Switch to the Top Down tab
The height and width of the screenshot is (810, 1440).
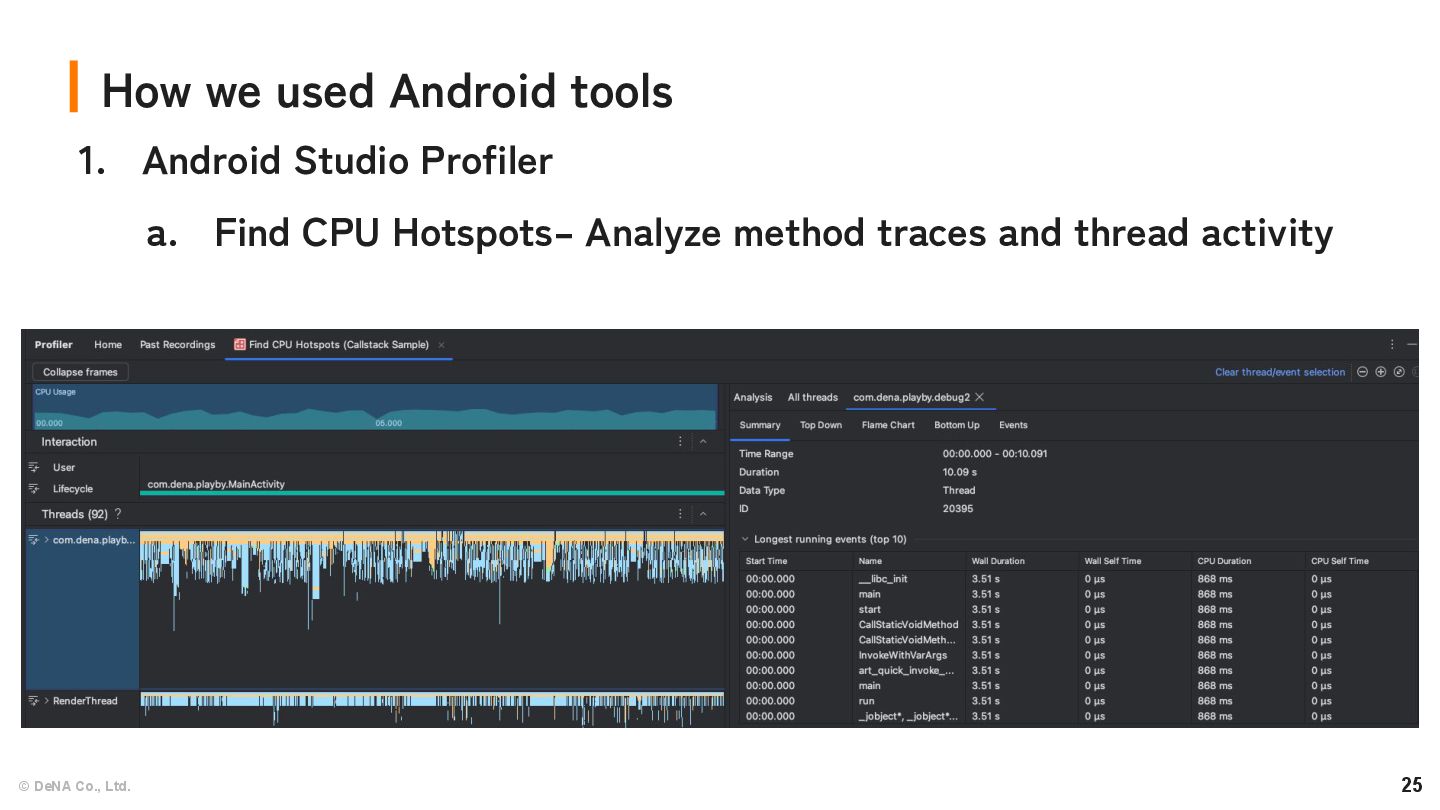point(821,425)
